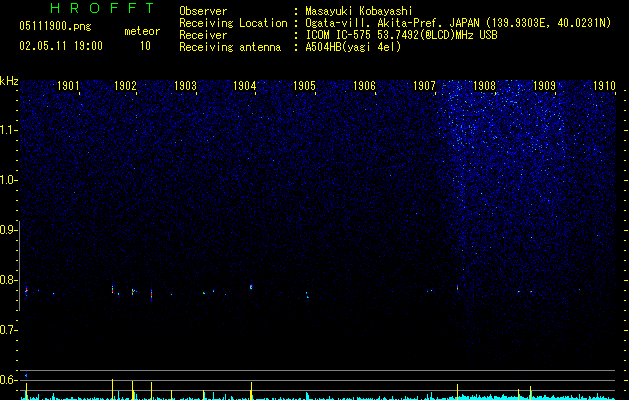Click the 1902 time label
629x400 pixels.
[126, 86]
